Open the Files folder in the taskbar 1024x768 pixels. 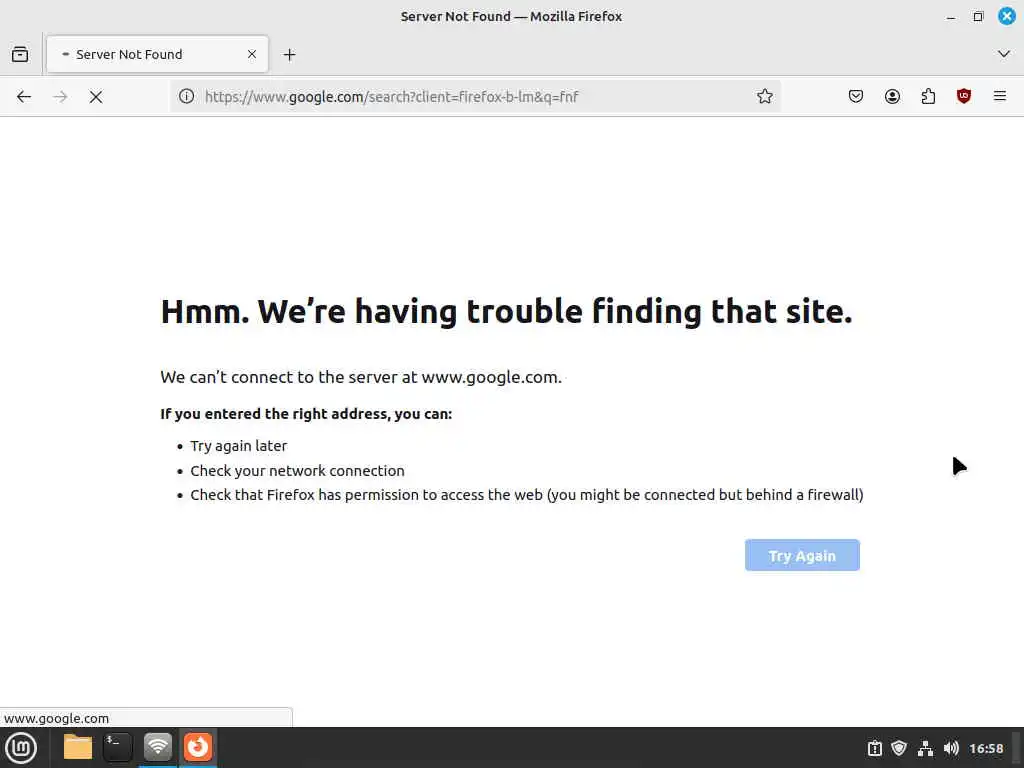pyautogui.click(x=78, y=748)
